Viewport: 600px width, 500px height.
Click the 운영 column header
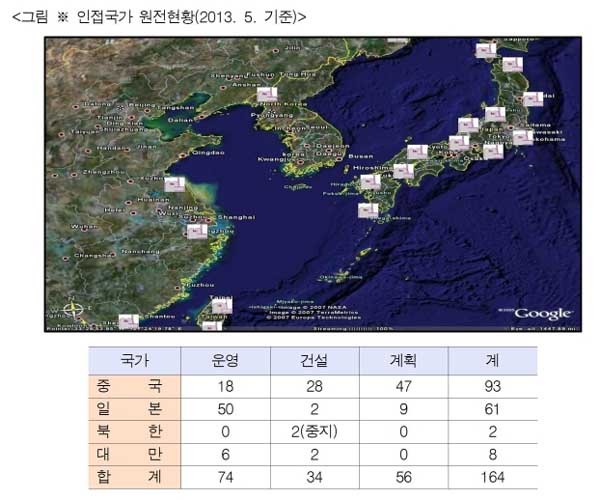[x=225, y=360]
